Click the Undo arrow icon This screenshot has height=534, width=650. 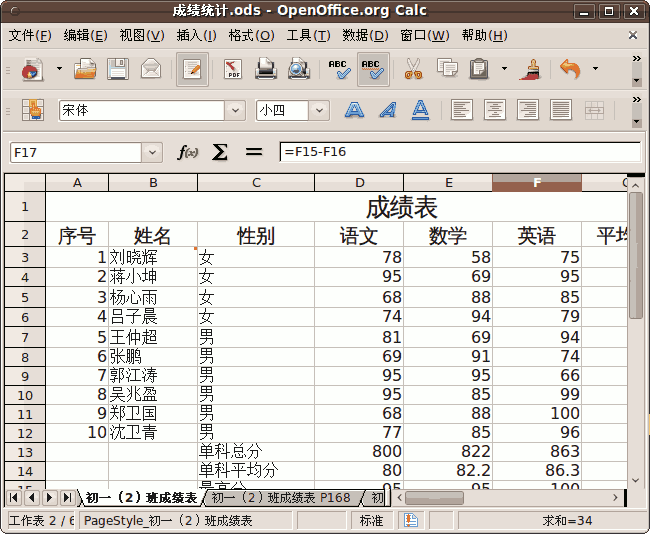[570, 69]
